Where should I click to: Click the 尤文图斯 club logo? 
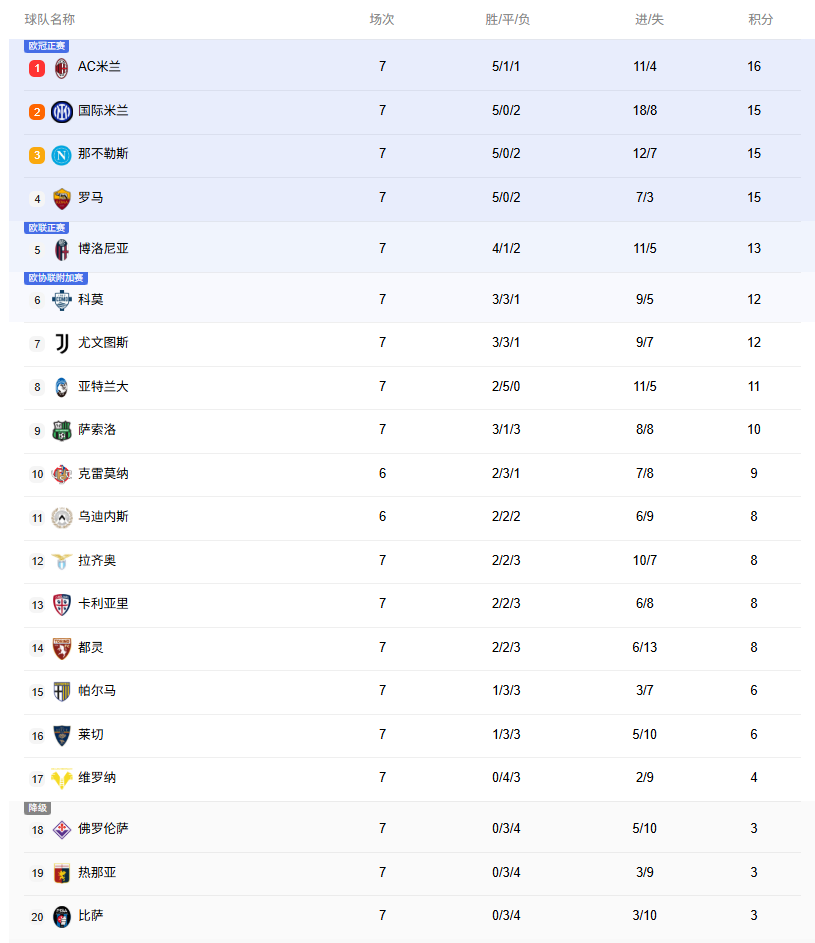point(62,343)
